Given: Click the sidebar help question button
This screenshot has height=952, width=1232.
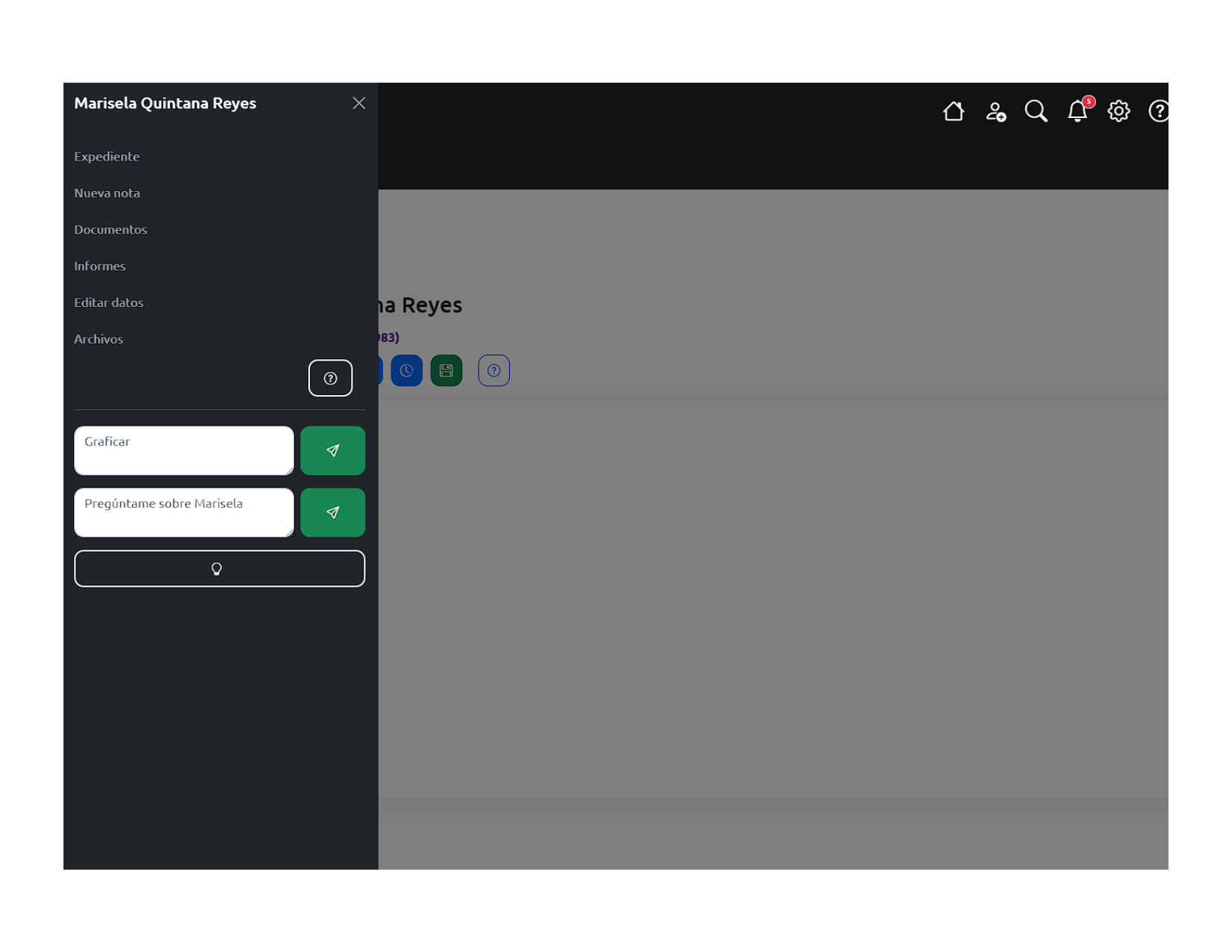Looking at the screenshot, I should tap(330, 378).
